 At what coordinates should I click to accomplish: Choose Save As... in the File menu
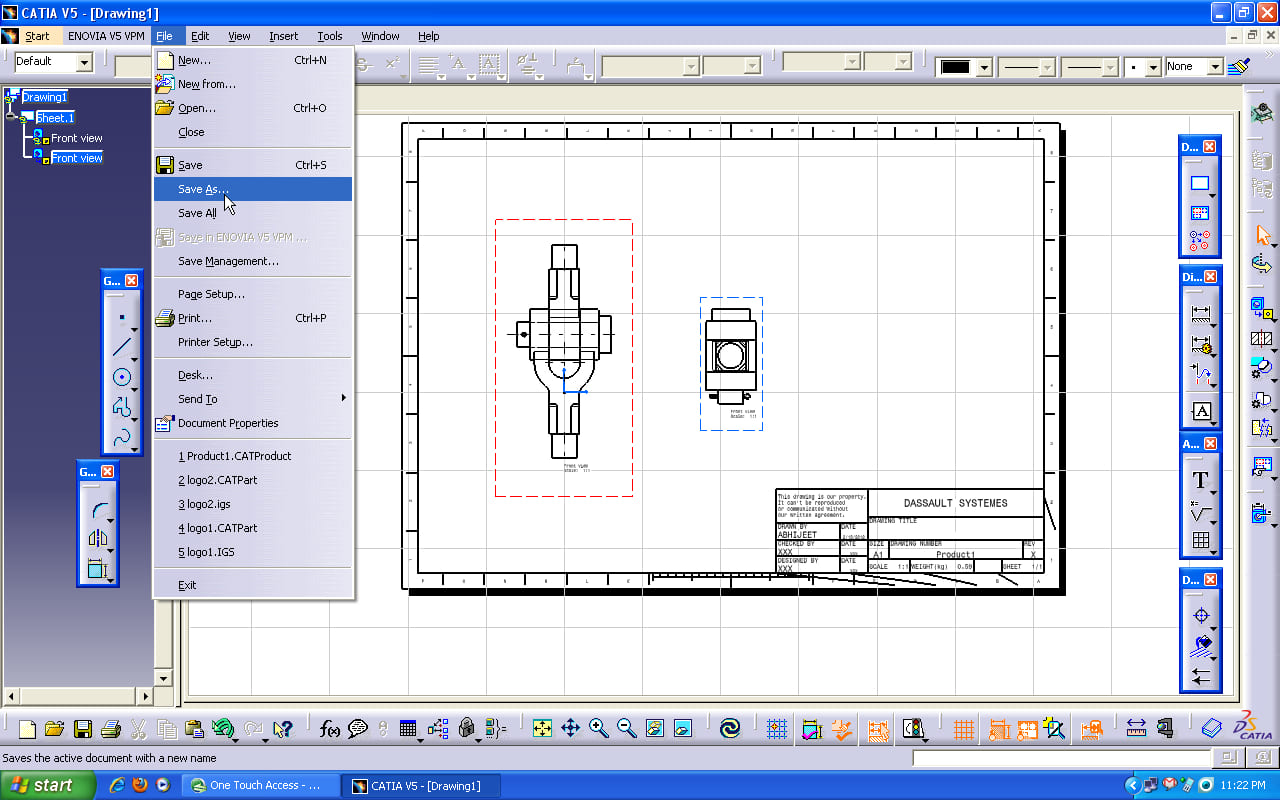click(253, 189)
